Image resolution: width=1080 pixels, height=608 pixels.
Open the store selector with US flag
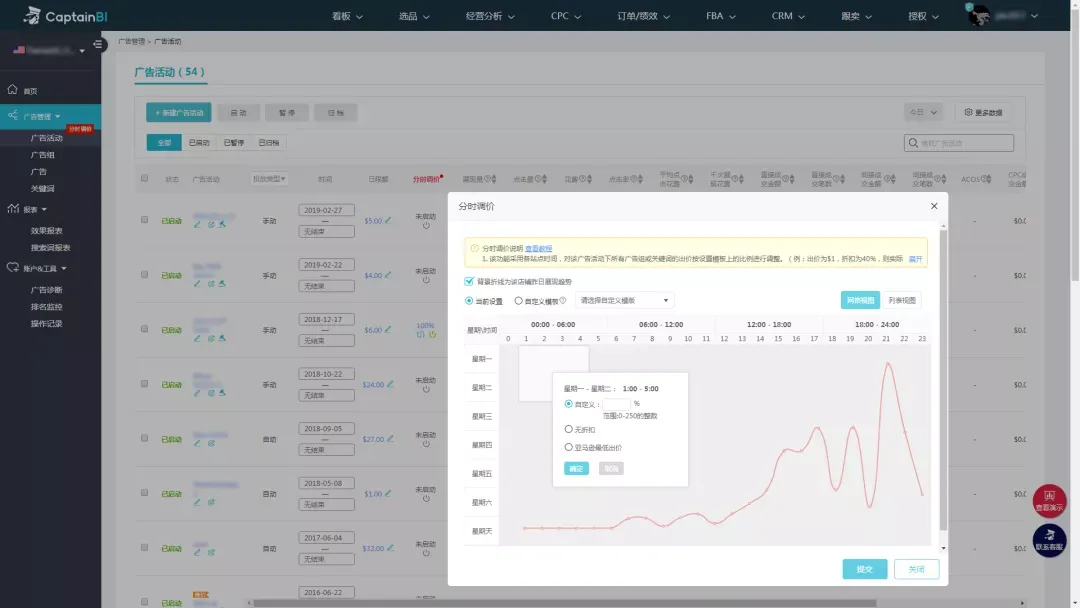(x=49, y=50)
